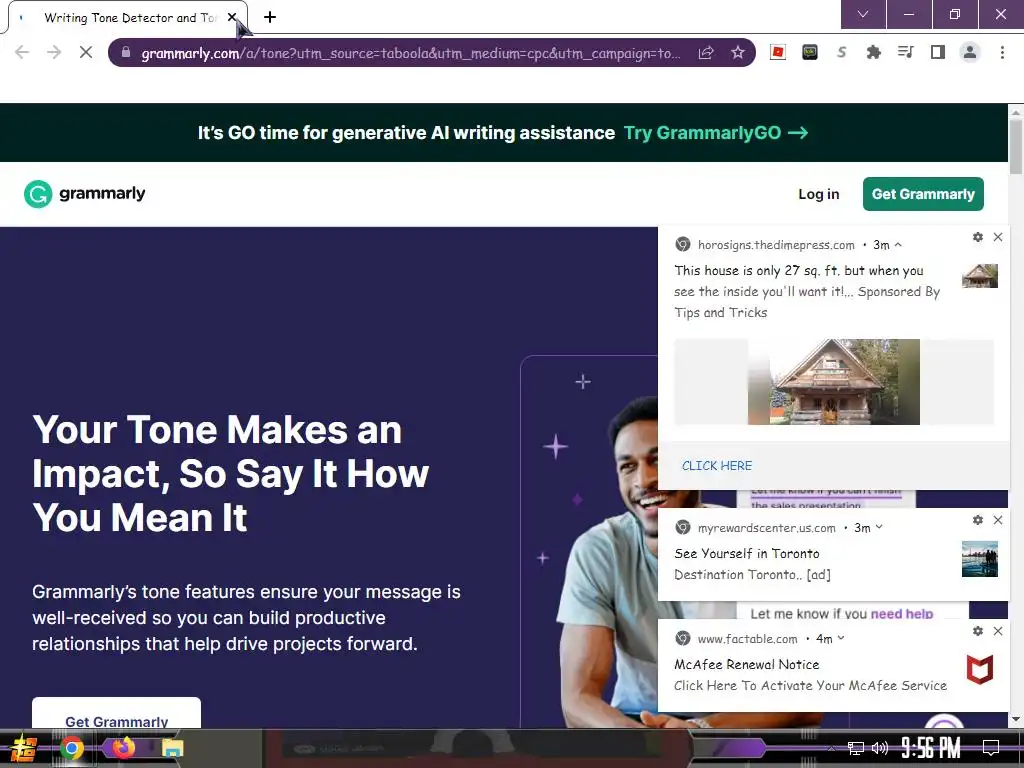Stop loading the page in Chrome
Screen dimensions: 1024x768
pos(86,52)
